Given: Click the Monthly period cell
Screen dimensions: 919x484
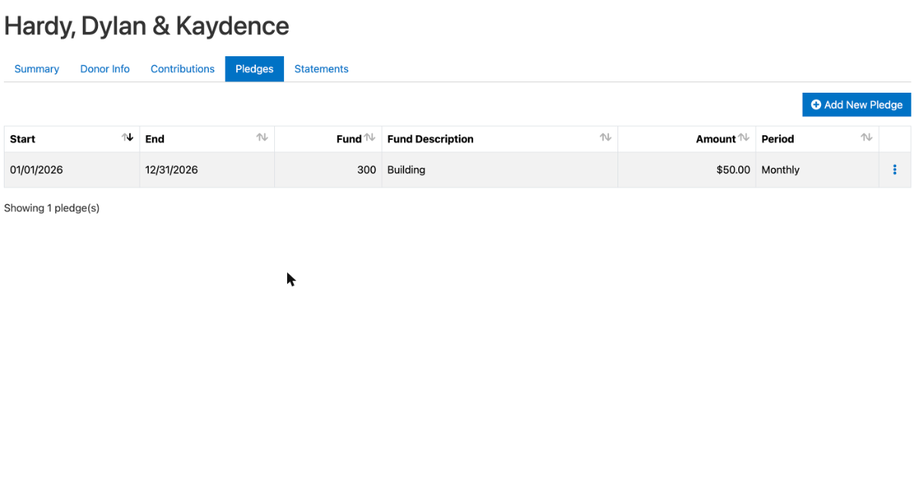Looking at the screenshot, I should (817, 170).
